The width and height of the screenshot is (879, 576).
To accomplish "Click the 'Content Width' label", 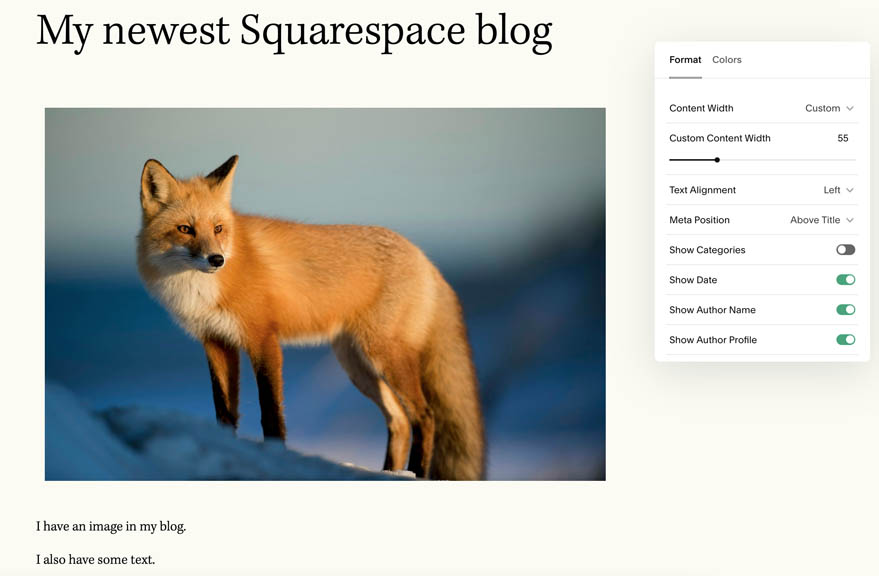I will 701,108.
